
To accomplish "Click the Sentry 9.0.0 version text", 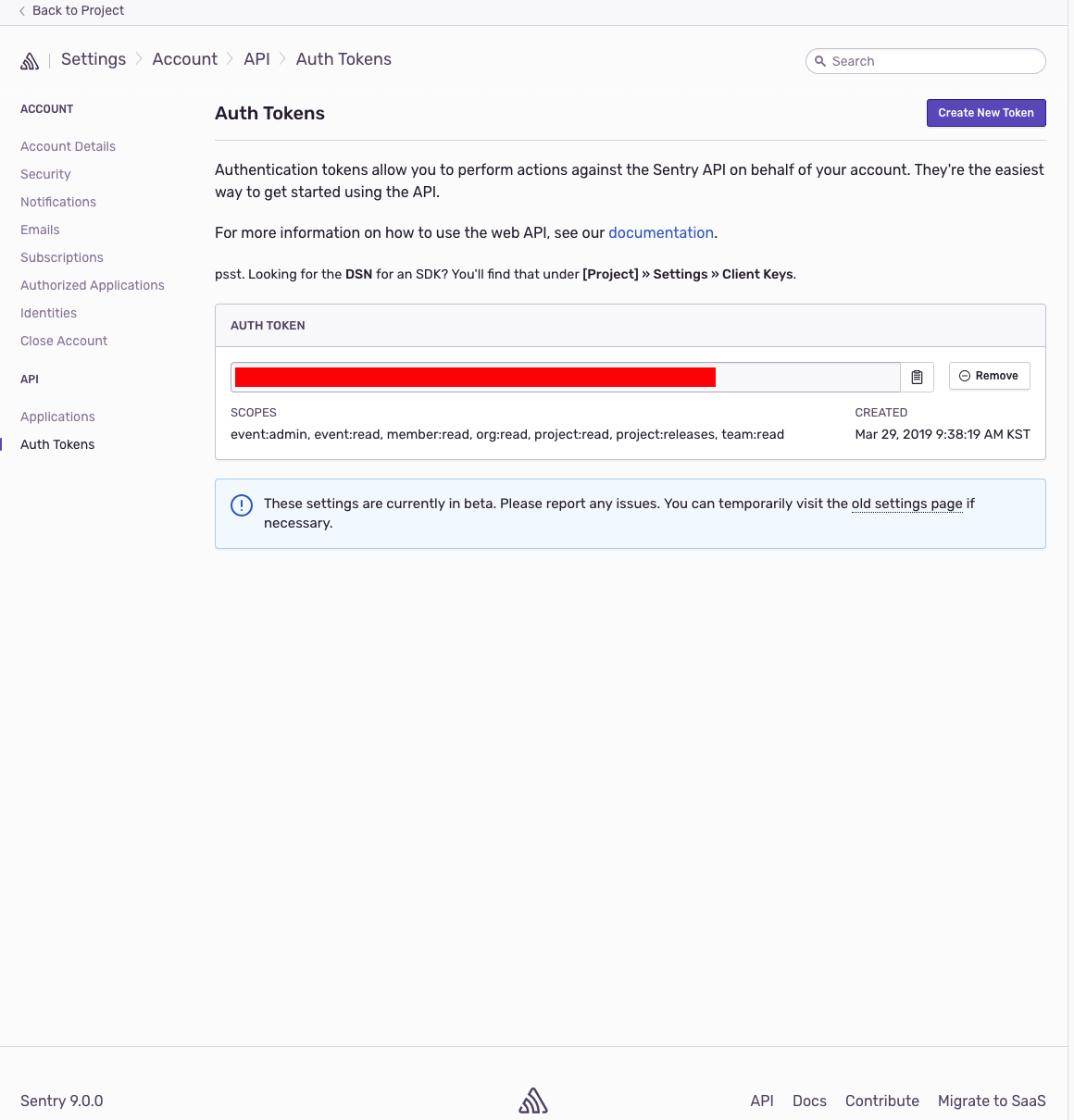I will 62,1101.
